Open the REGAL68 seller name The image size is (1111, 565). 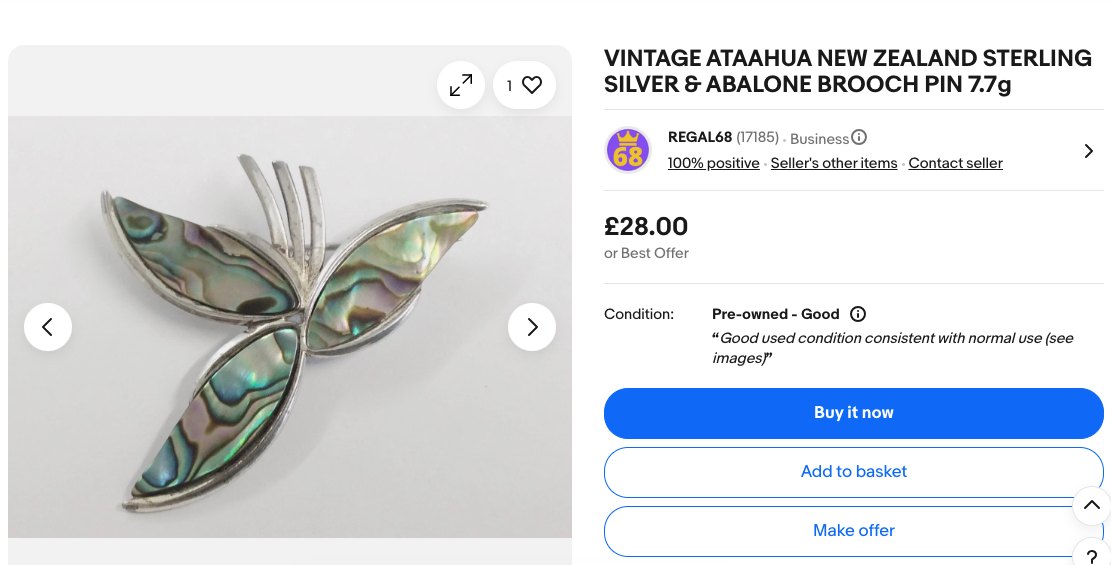(700, 138)
